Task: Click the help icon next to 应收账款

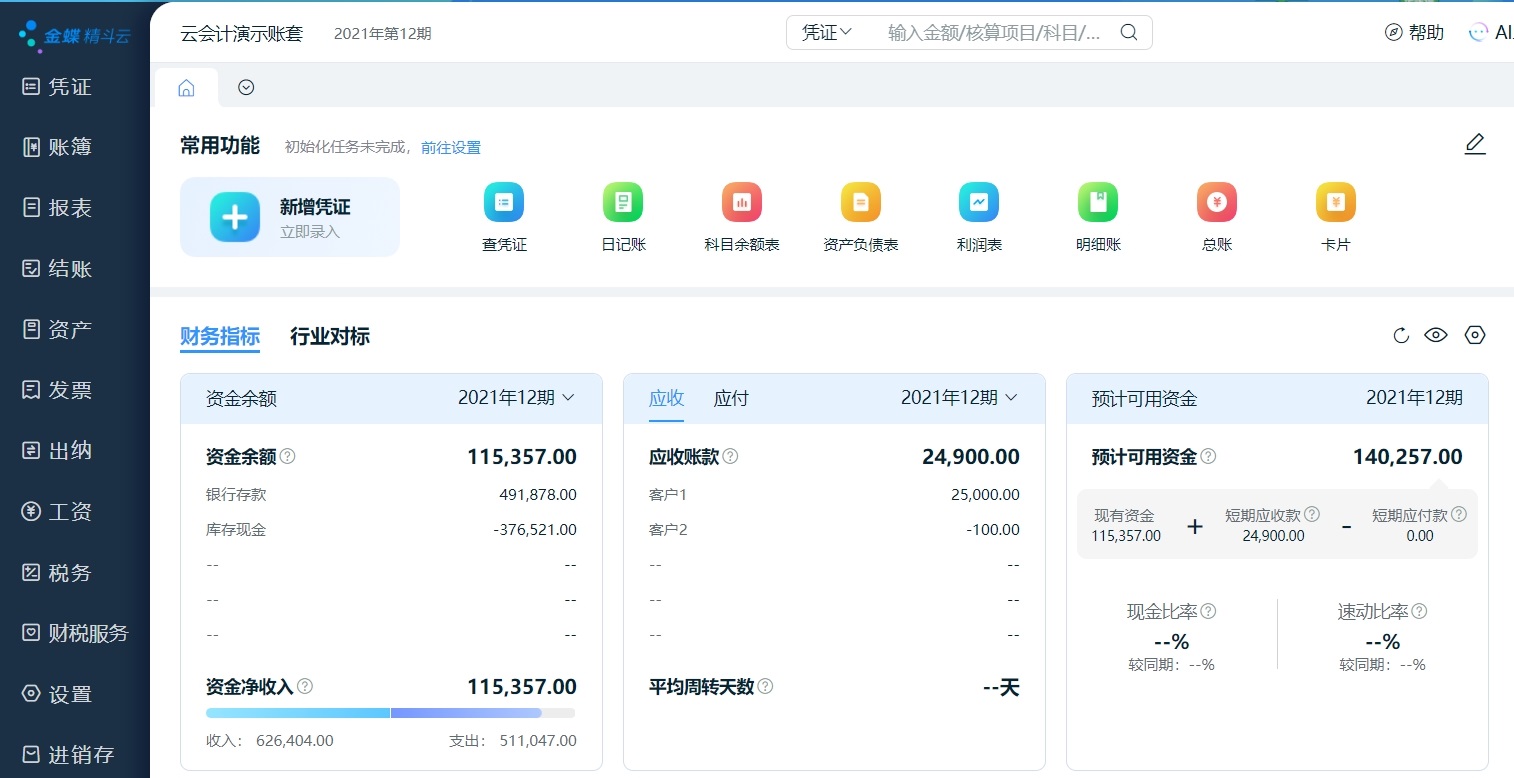Action: [731, 456]
